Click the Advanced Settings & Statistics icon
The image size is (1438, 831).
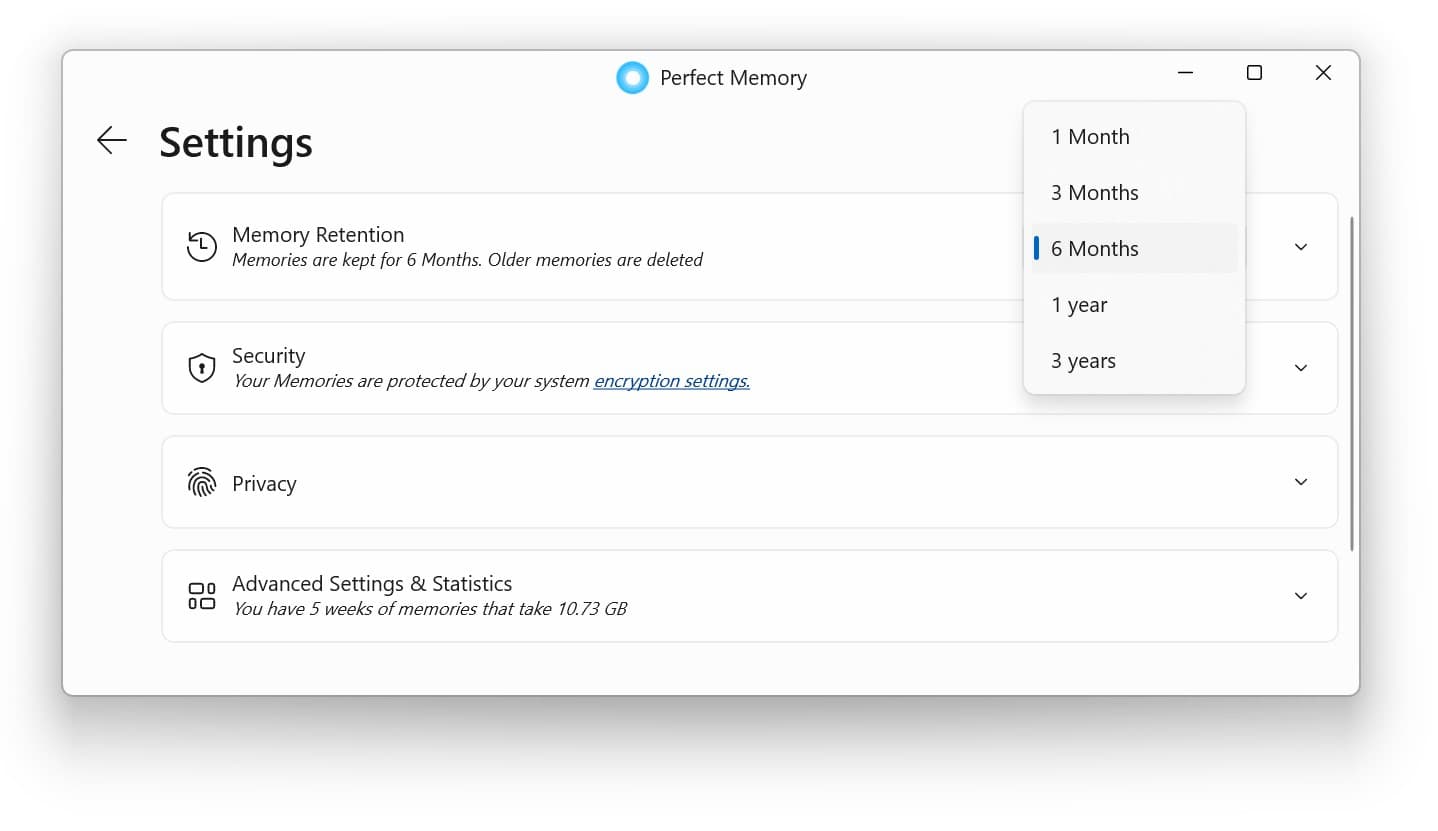[201, 595]
